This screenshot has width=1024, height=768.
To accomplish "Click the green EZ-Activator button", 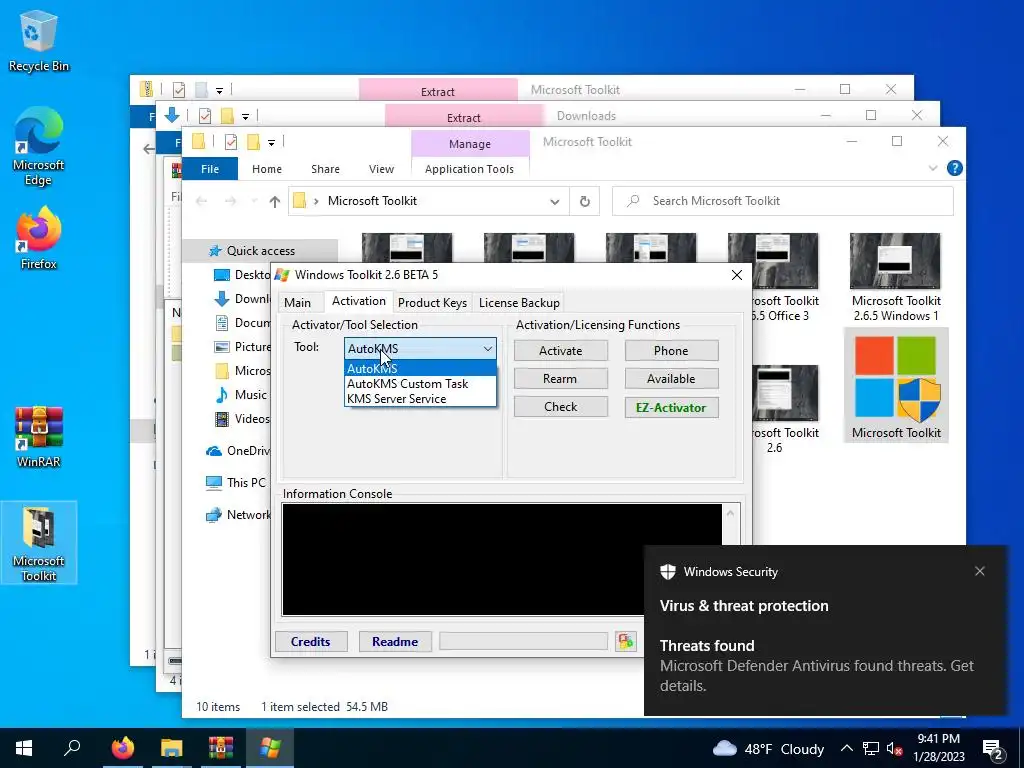I will 671,408.
